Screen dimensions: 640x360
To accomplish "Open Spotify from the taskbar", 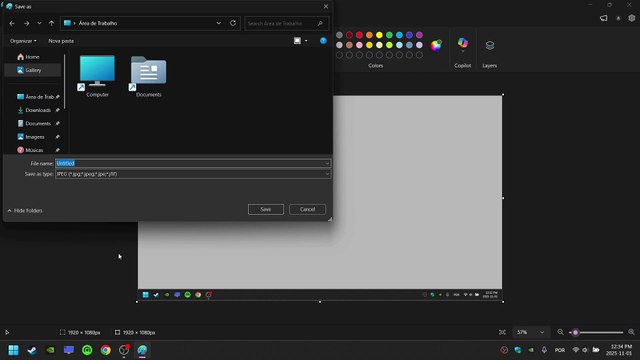I will coord(87,350).
